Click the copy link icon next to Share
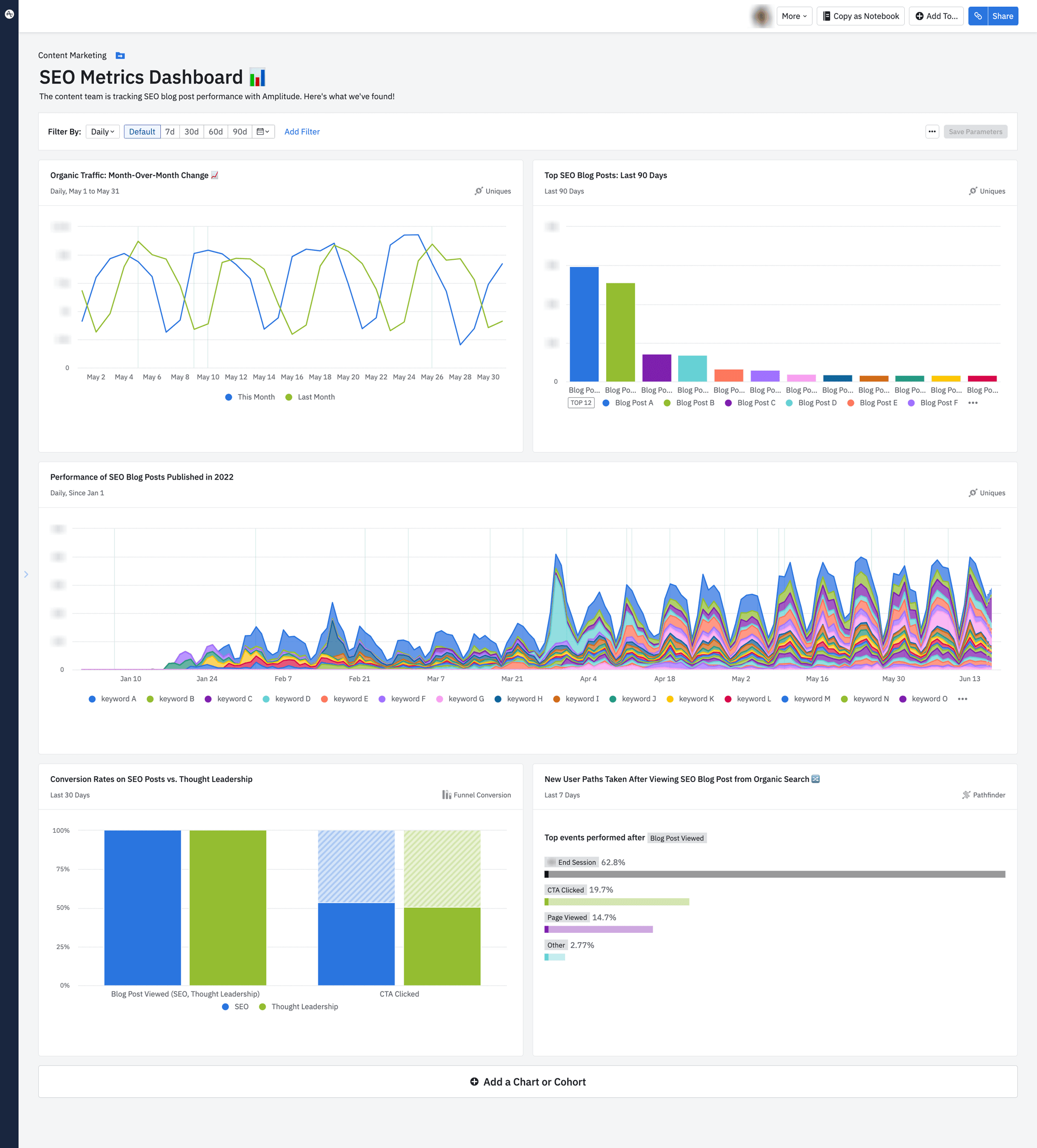This screenshot has width=1037, height=1148. tap(978, 16)
